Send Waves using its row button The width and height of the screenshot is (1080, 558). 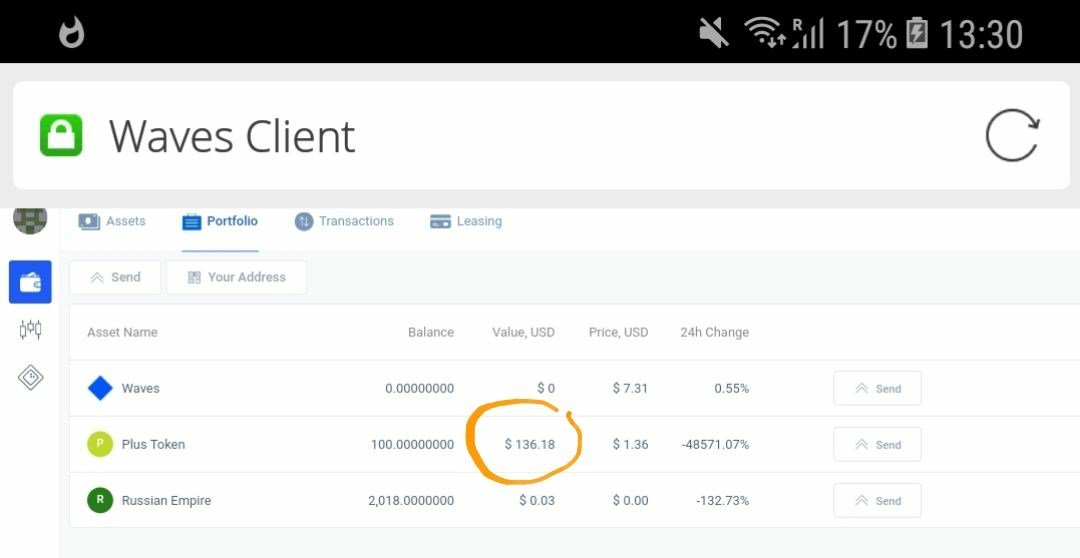coord(878,389)
